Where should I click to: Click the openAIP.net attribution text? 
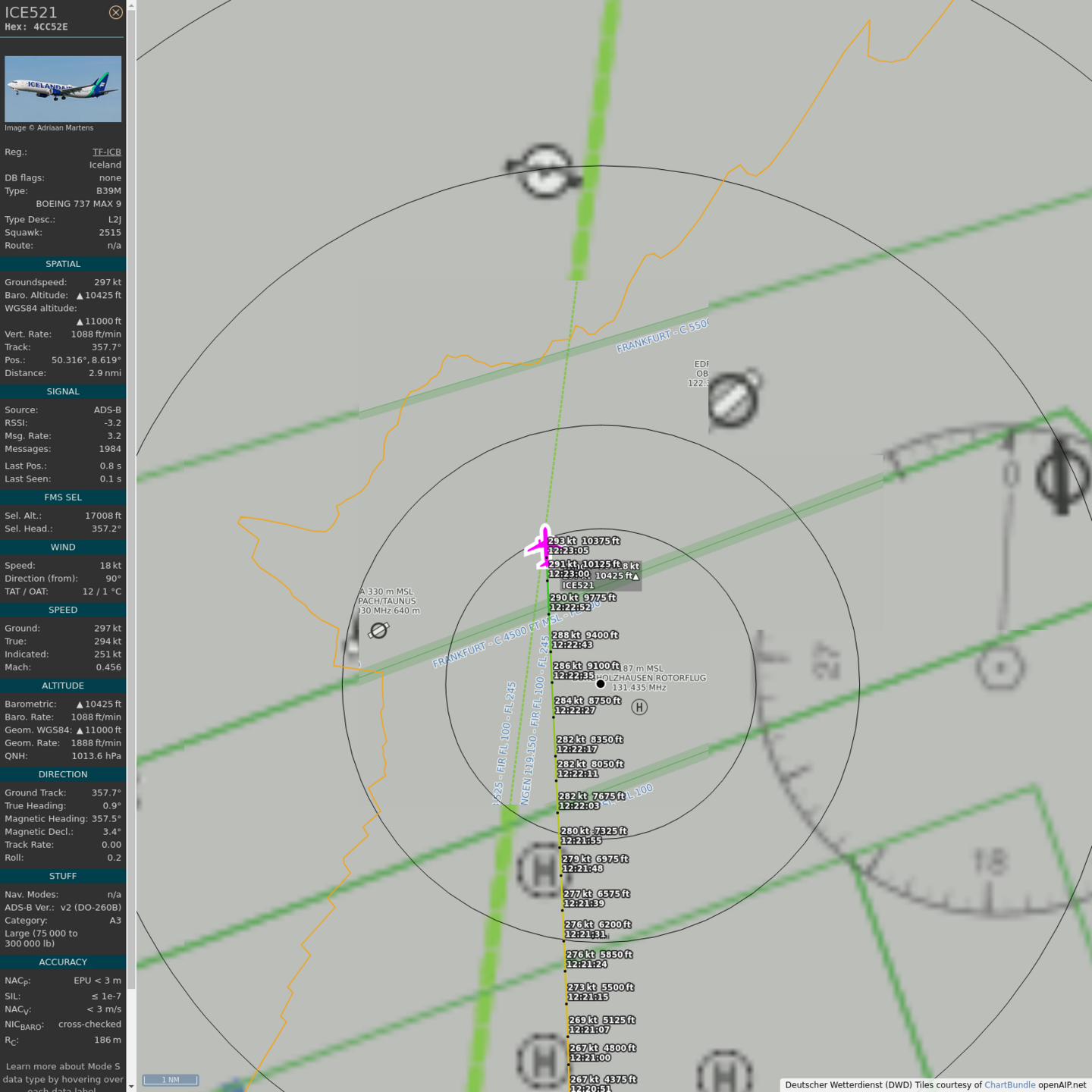(1062, 1084)
